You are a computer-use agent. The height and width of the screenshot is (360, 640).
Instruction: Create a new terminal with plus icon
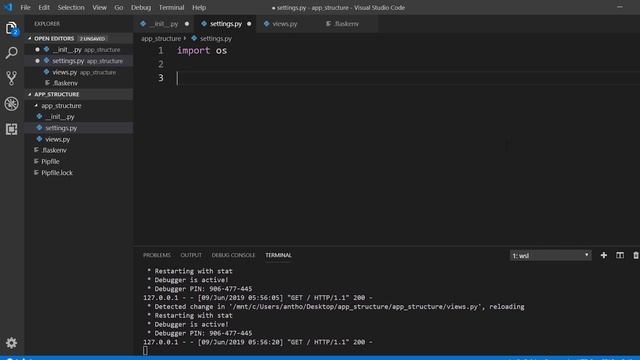pyautogui.click(x=604, y=256)
